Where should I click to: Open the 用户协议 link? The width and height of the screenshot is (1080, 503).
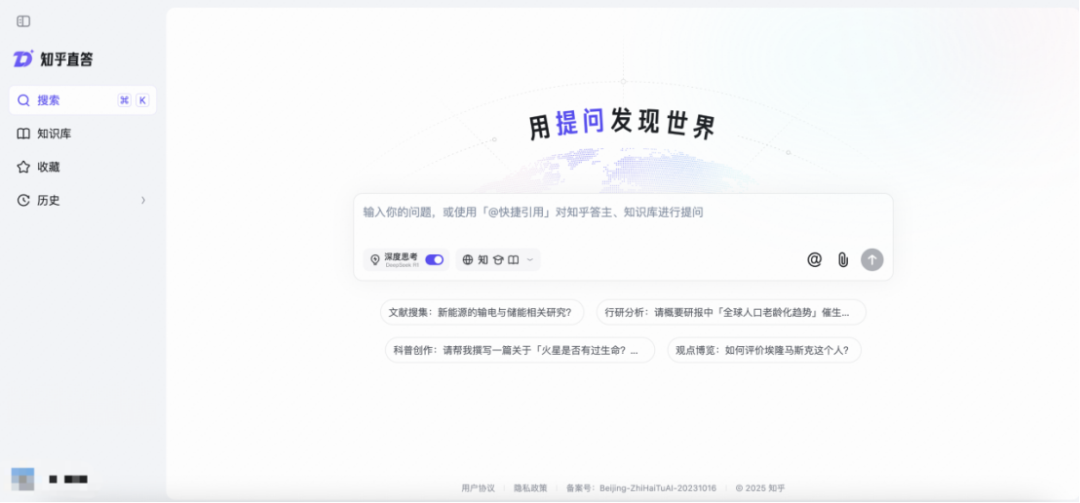pyautogui.click(x=478, y=488)
